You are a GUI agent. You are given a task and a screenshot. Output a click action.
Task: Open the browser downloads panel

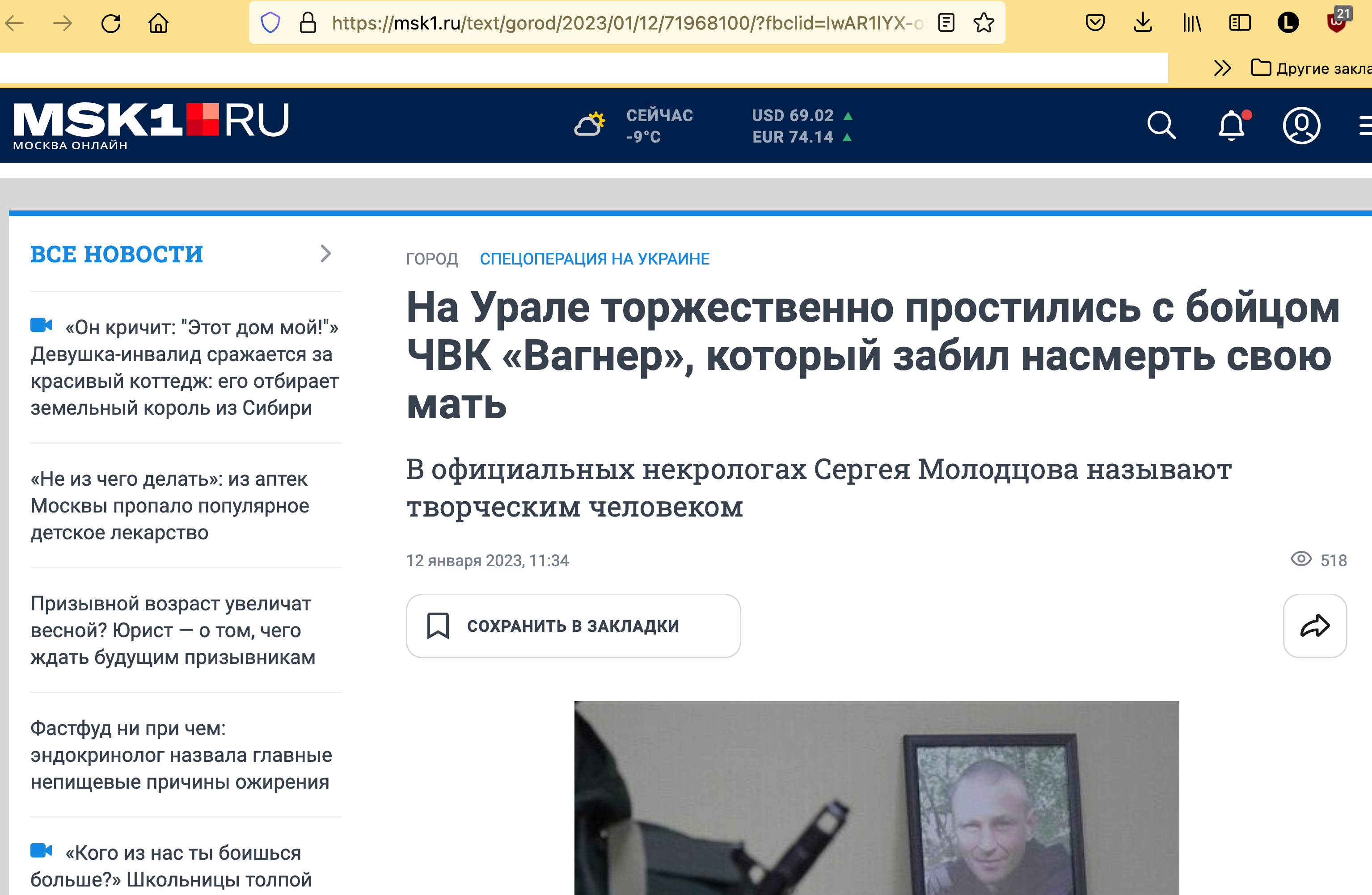(1143, 23)
